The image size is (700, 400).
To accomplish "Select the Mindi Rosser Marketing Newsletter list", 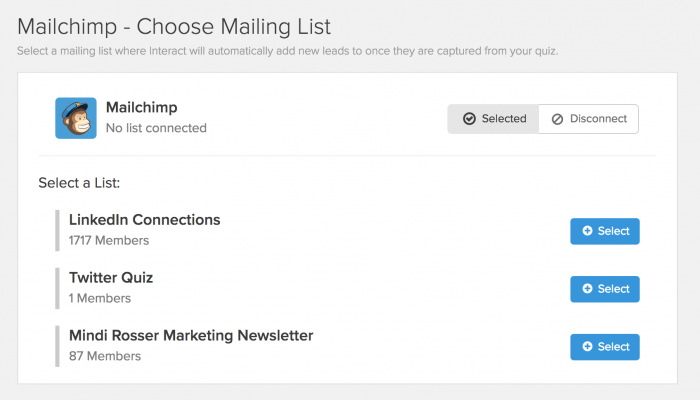I will click(x=605, y=347).
